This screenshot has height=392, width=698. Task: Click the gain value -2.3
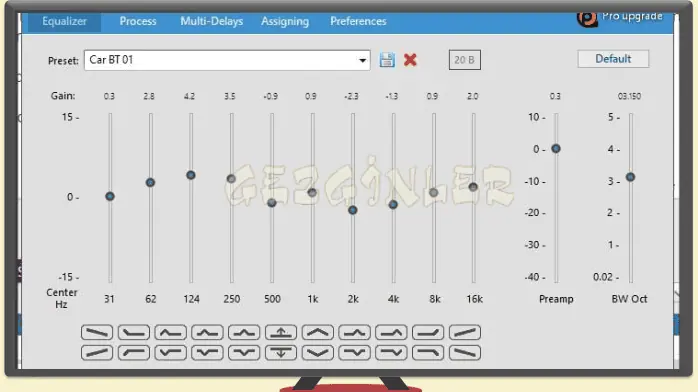(351, 96)
